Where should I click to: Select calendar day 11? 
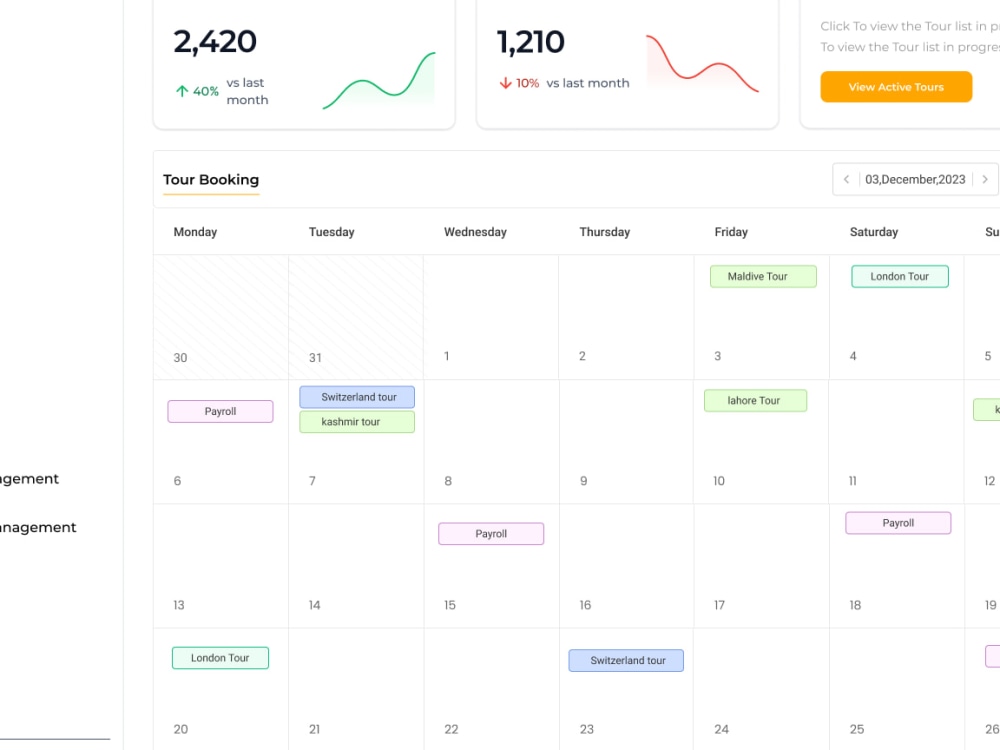coord(897,441)
